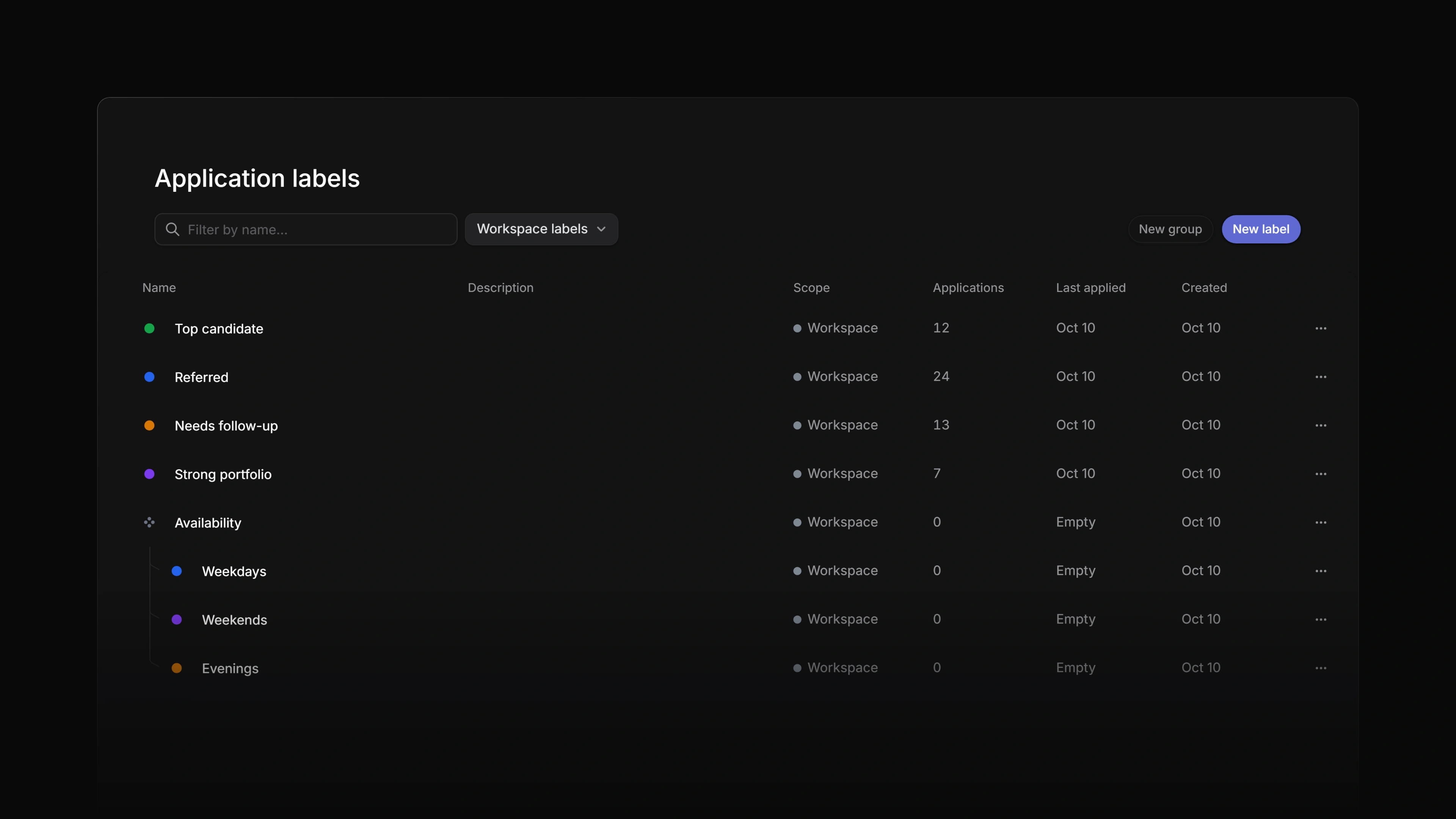
Task: Click the Application labels page title
Action: click(x=257, y=179)
